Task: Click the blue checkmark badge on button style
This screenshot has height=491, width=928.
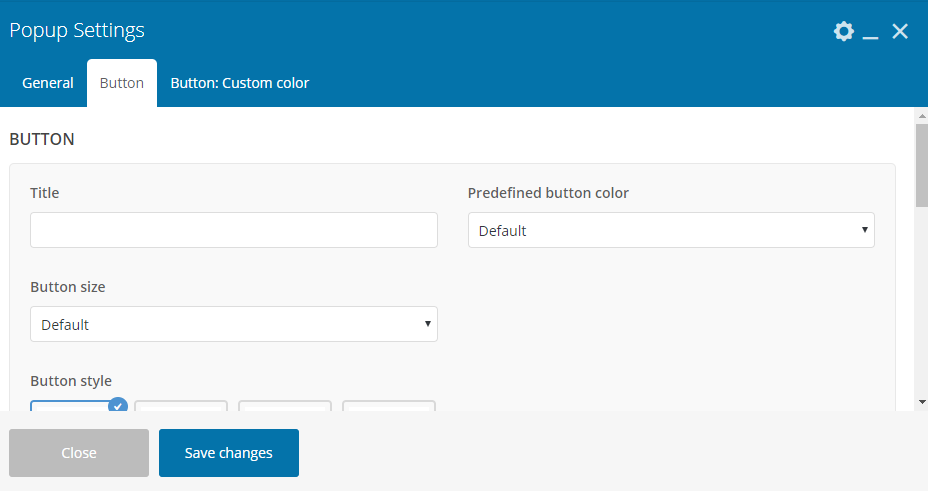Action: 118,404
